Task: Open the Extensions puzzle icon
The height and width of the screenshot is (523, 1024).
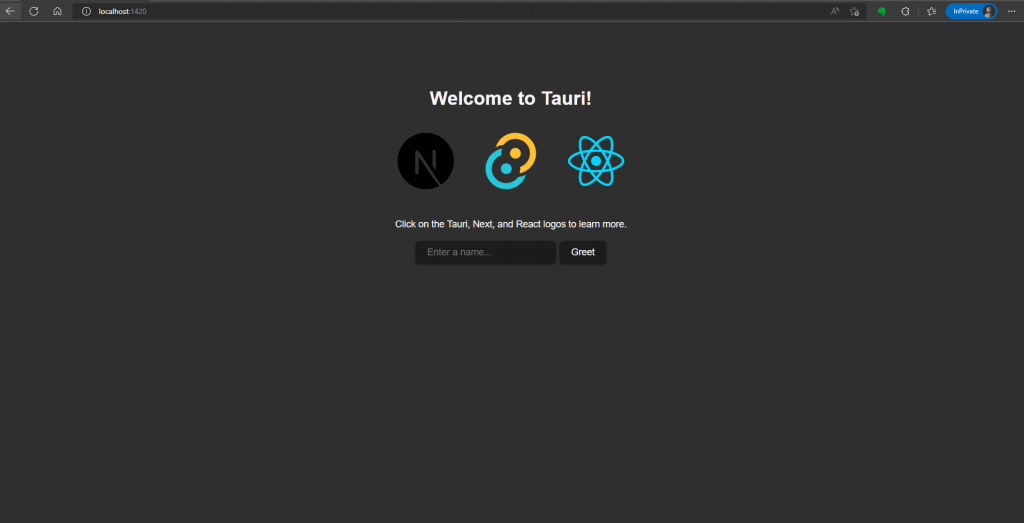Action: click(905, 11)
